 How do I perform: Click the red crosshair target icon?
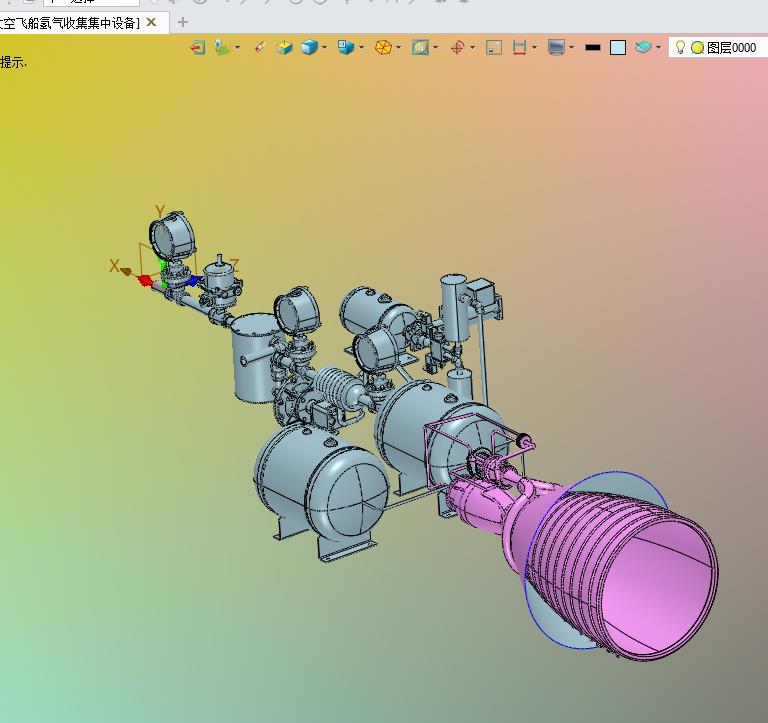[x=457, y=48]
